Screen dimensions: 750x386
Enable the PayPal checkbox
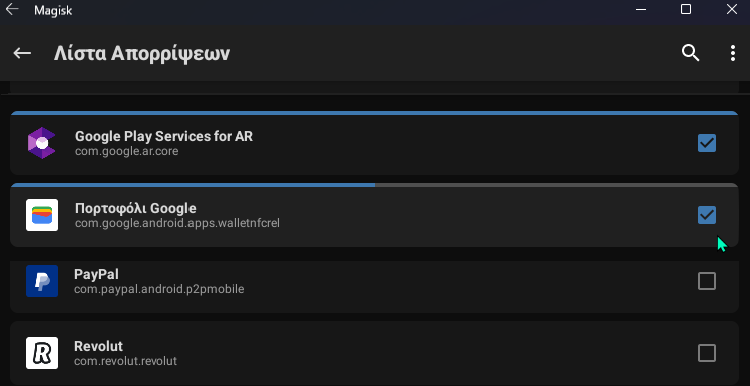[707, 281]
